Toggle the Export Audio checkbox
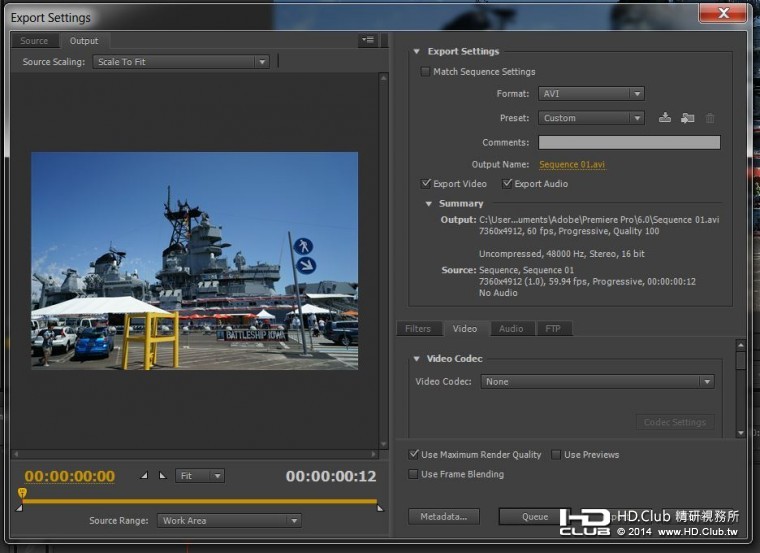760x553 pixels. coord(507,184)
